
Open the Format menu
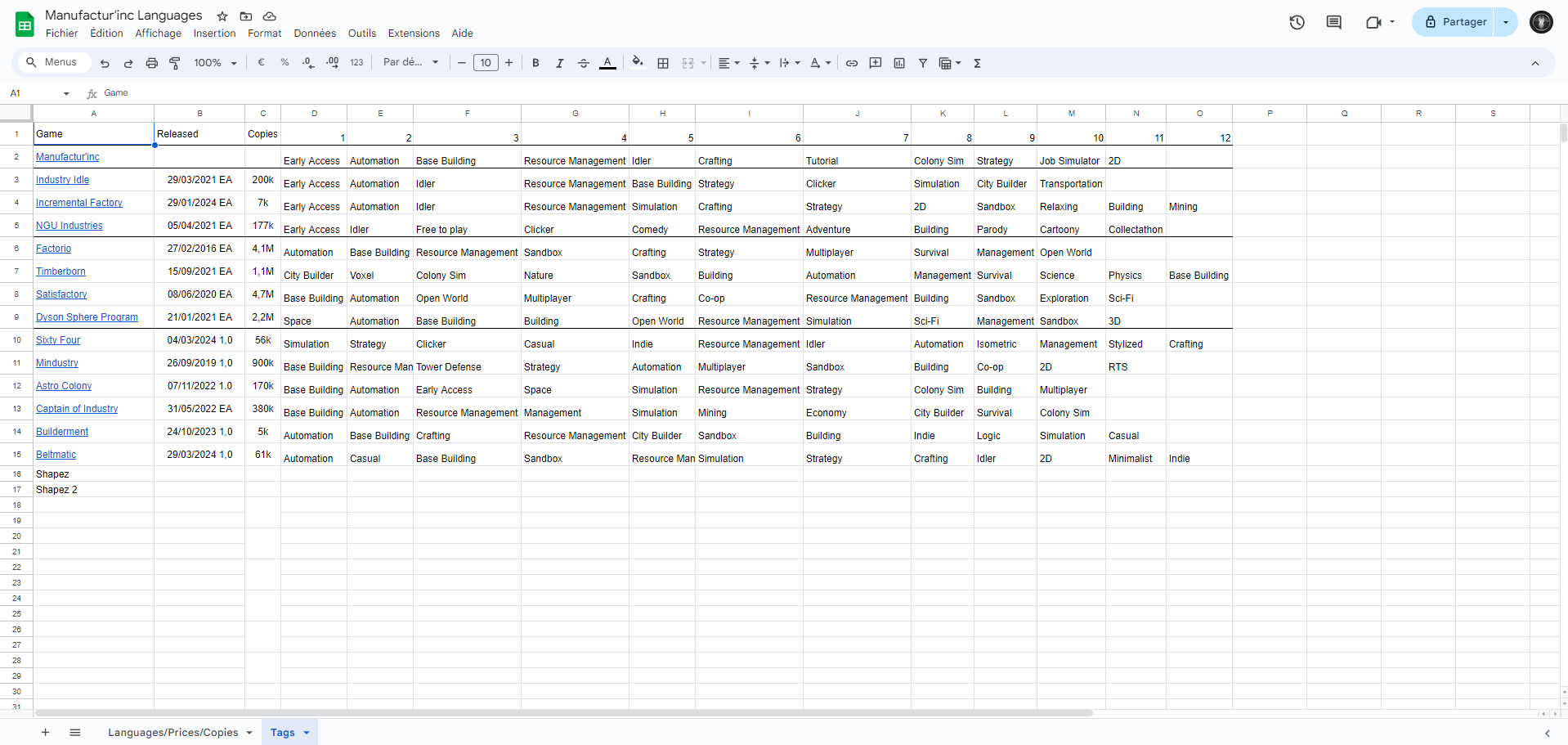click(264, 34)
